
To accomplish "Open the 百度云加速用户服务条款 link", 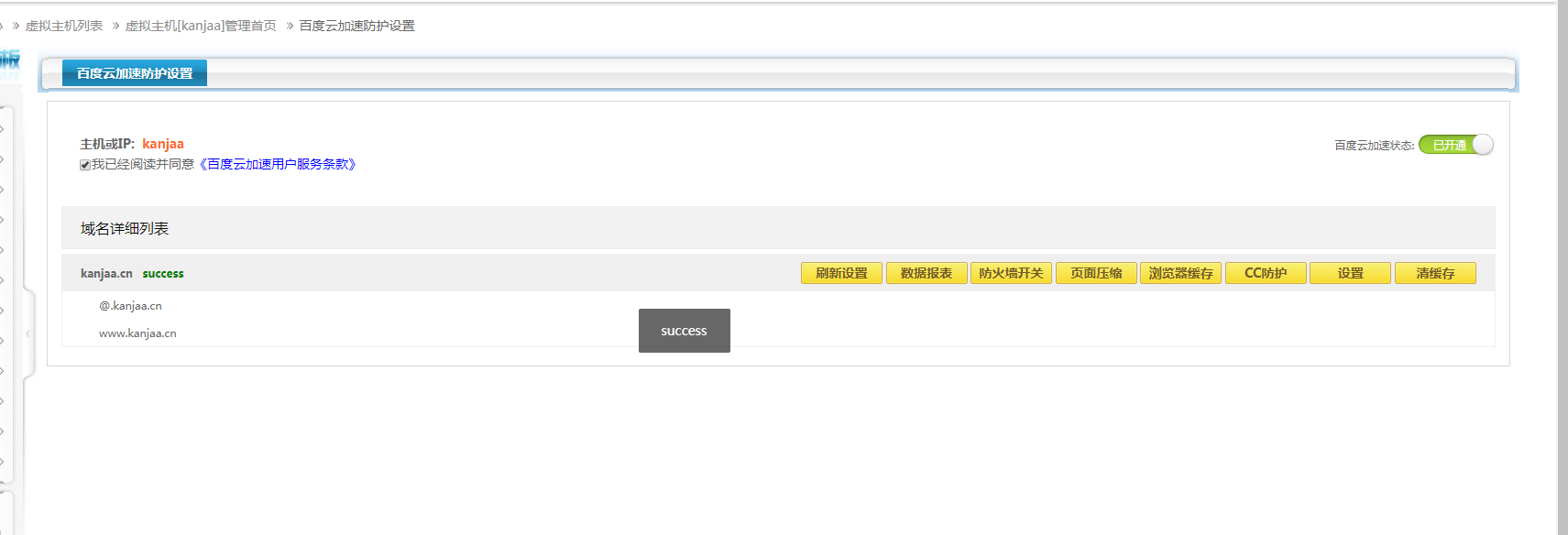I will tap(278, 164).
